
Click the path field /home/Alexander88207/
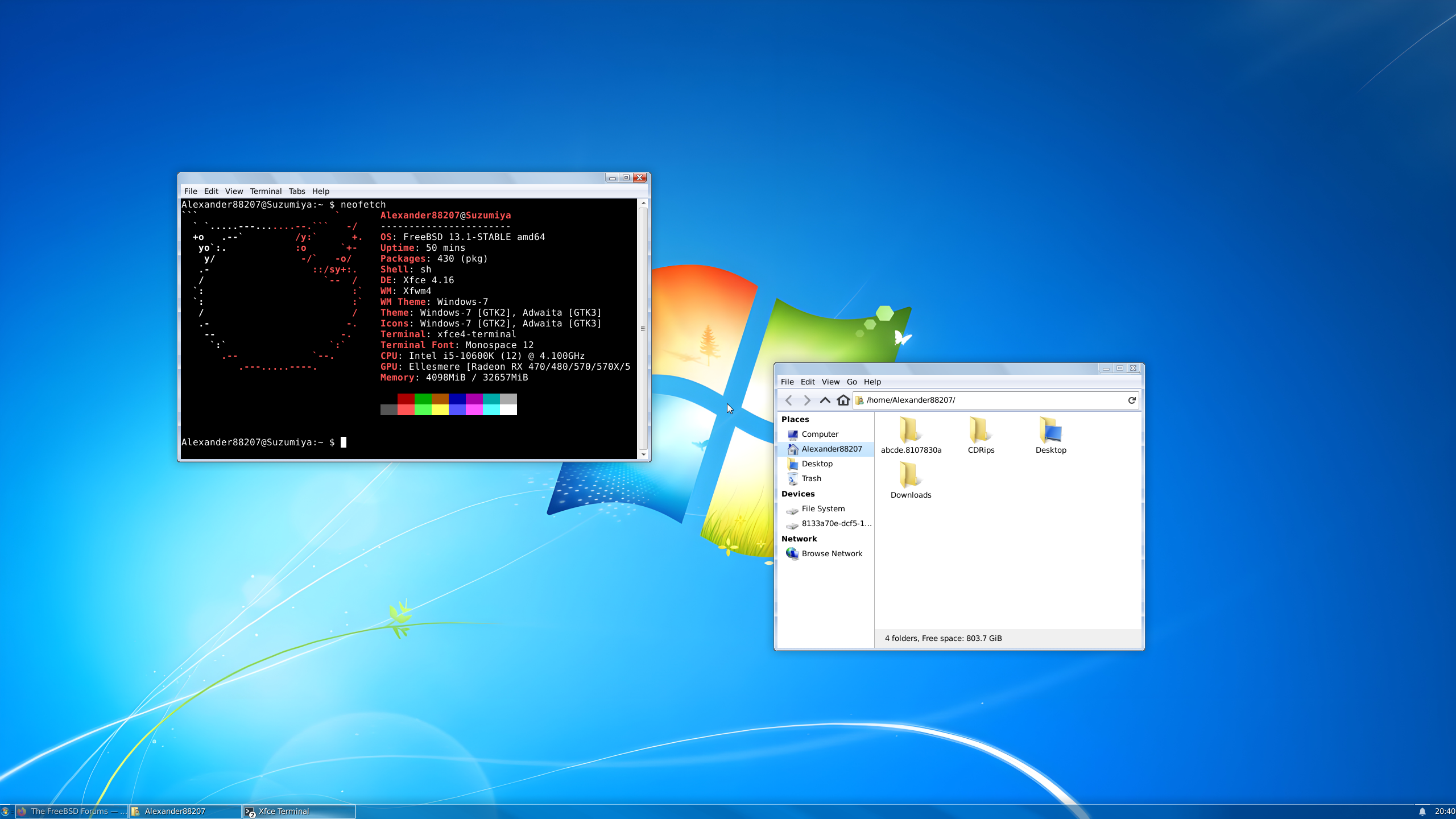(996, 400)
